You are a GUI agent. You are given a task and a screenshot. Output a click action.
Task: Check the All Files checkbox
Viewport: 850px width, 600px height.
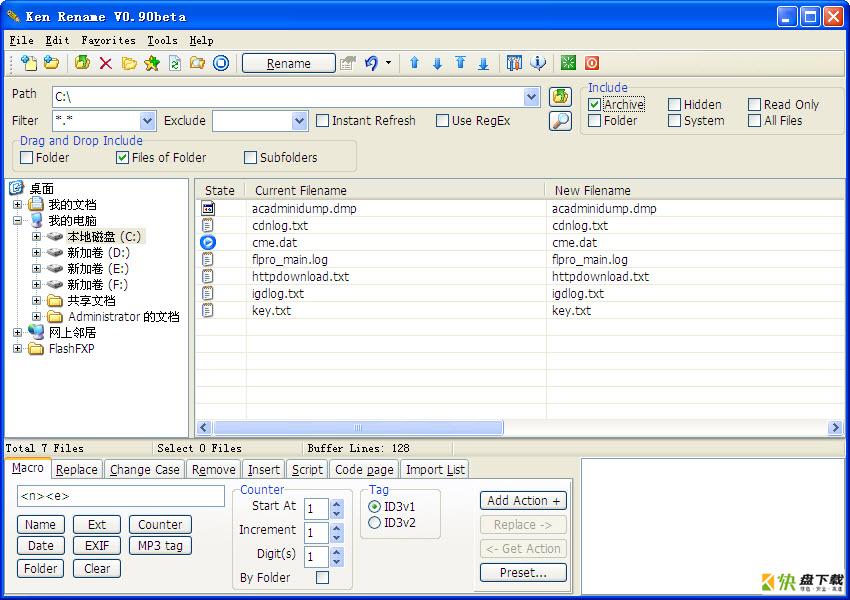pyautogui.click(x=754, y=121)
